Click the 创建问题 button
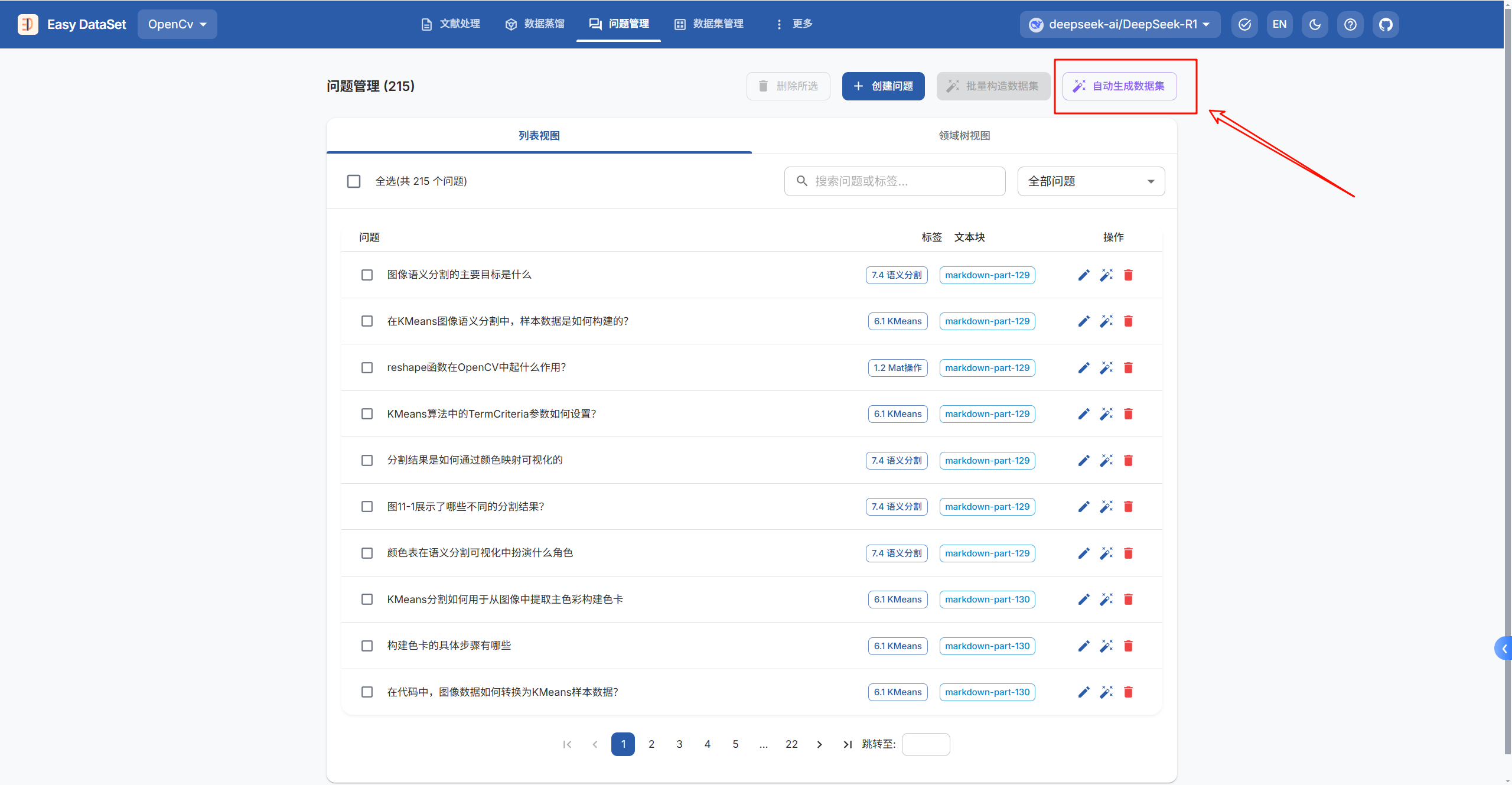The height and width of the screenshot is (785, 1512). click(883, 86)
